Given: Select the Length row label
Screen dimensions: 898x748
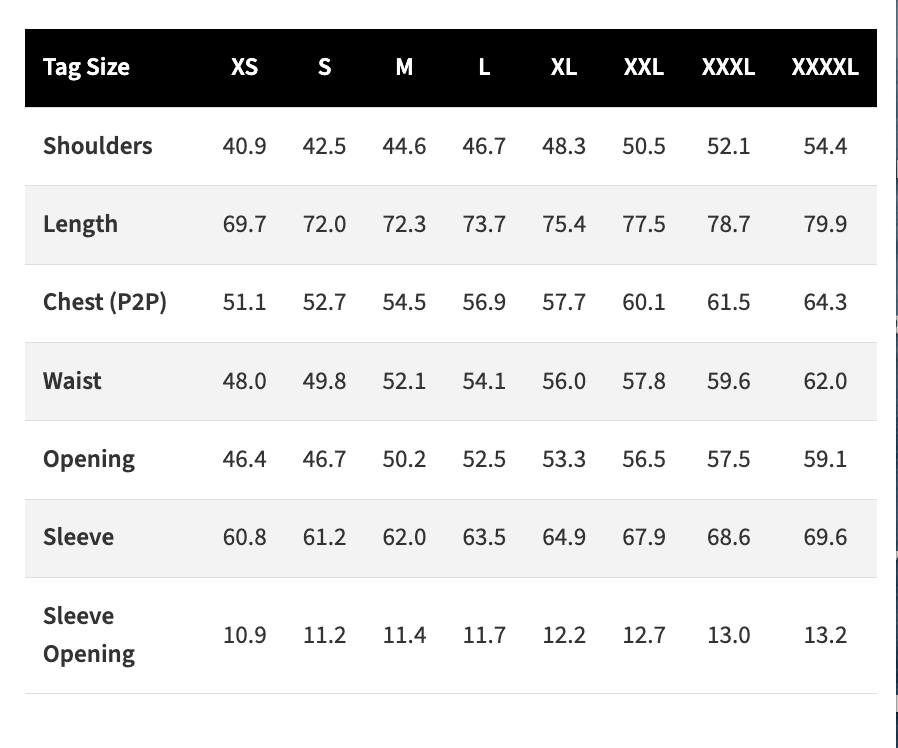Looking at the screenshot, I should pyautogui.click(x=81, y=224).
